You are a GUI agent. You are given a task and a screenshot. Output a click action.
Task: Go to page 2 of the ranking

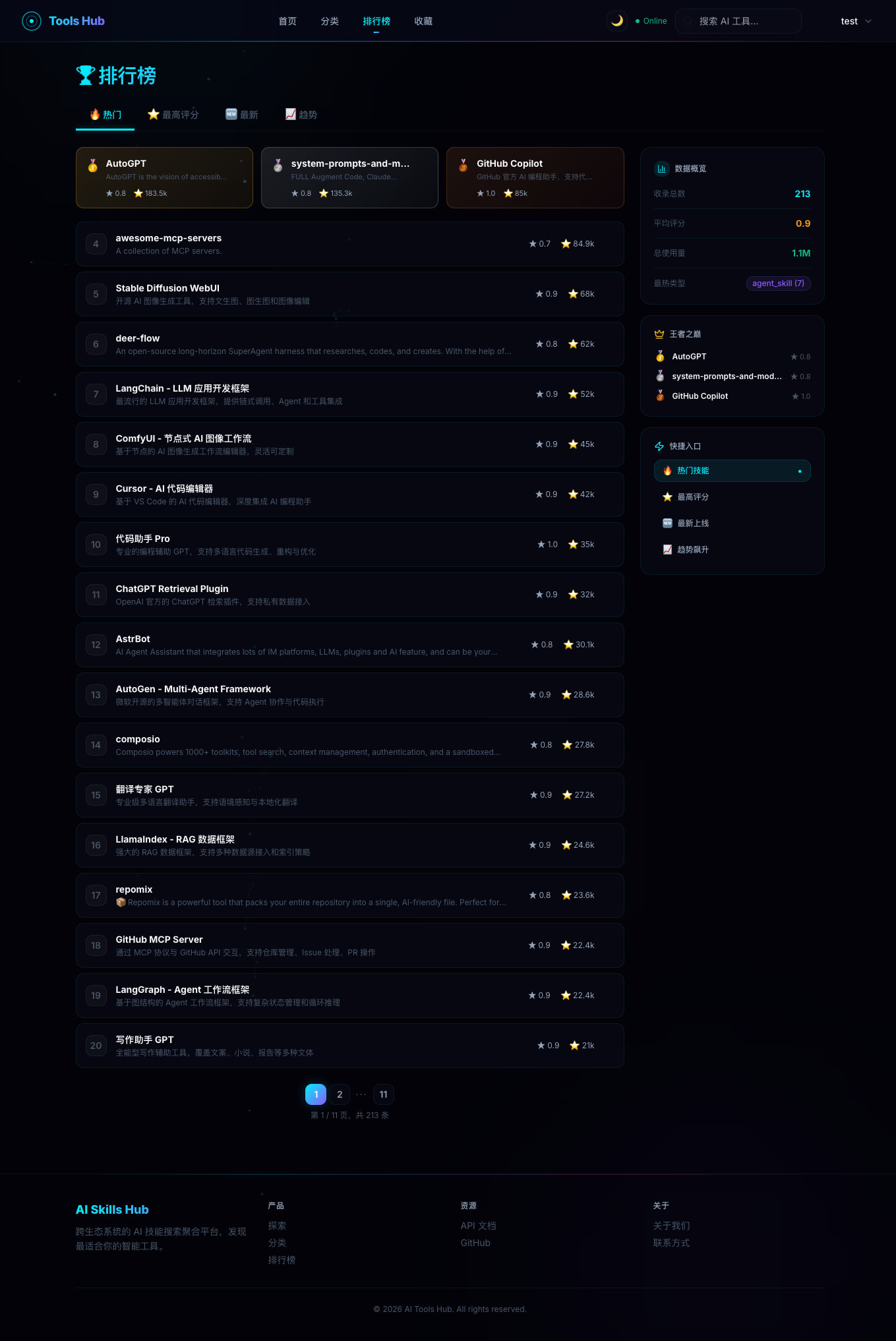tap(340, 1094)
